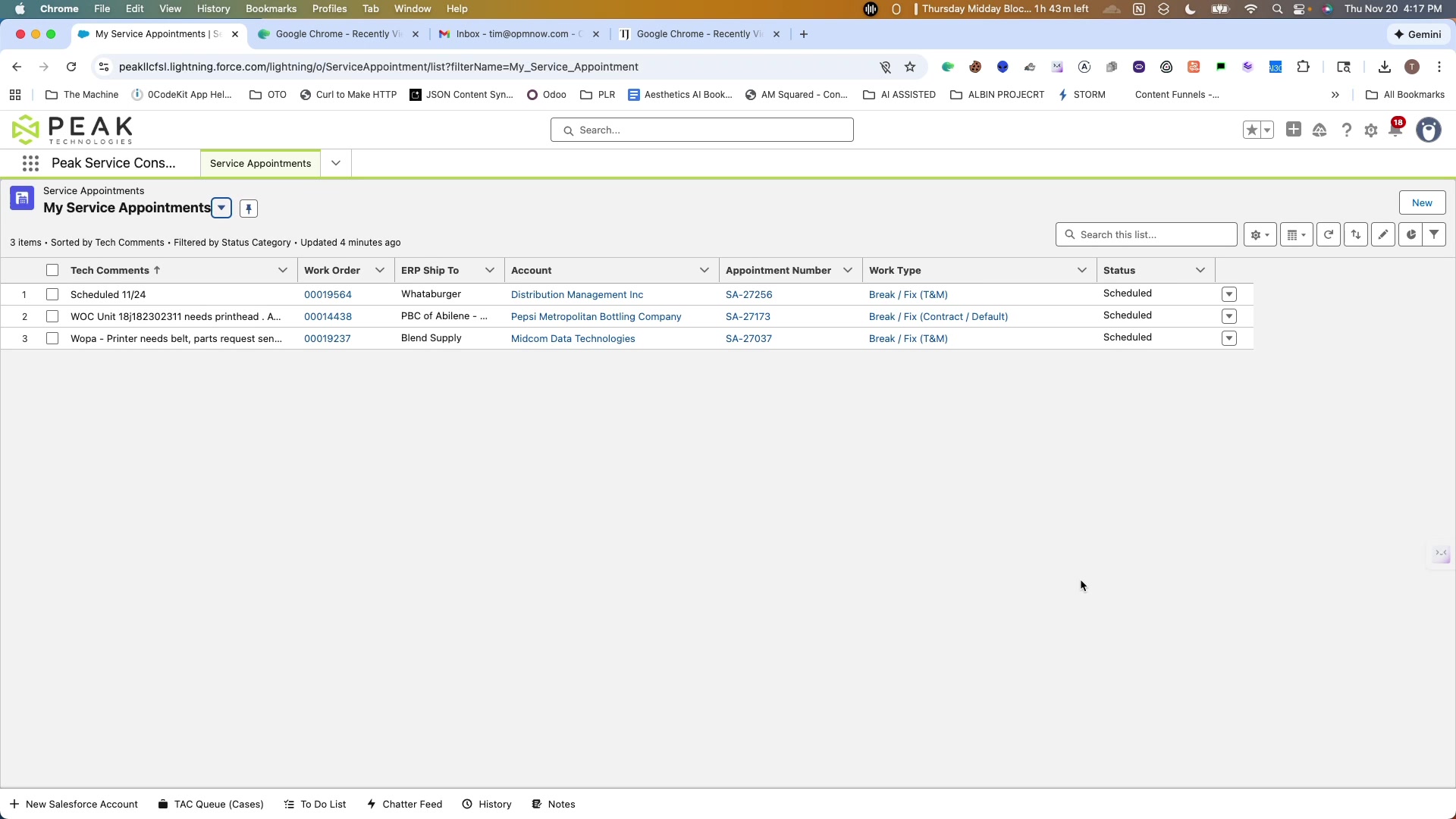Open Salesforce Help question mark

[x=1347, y=130]
